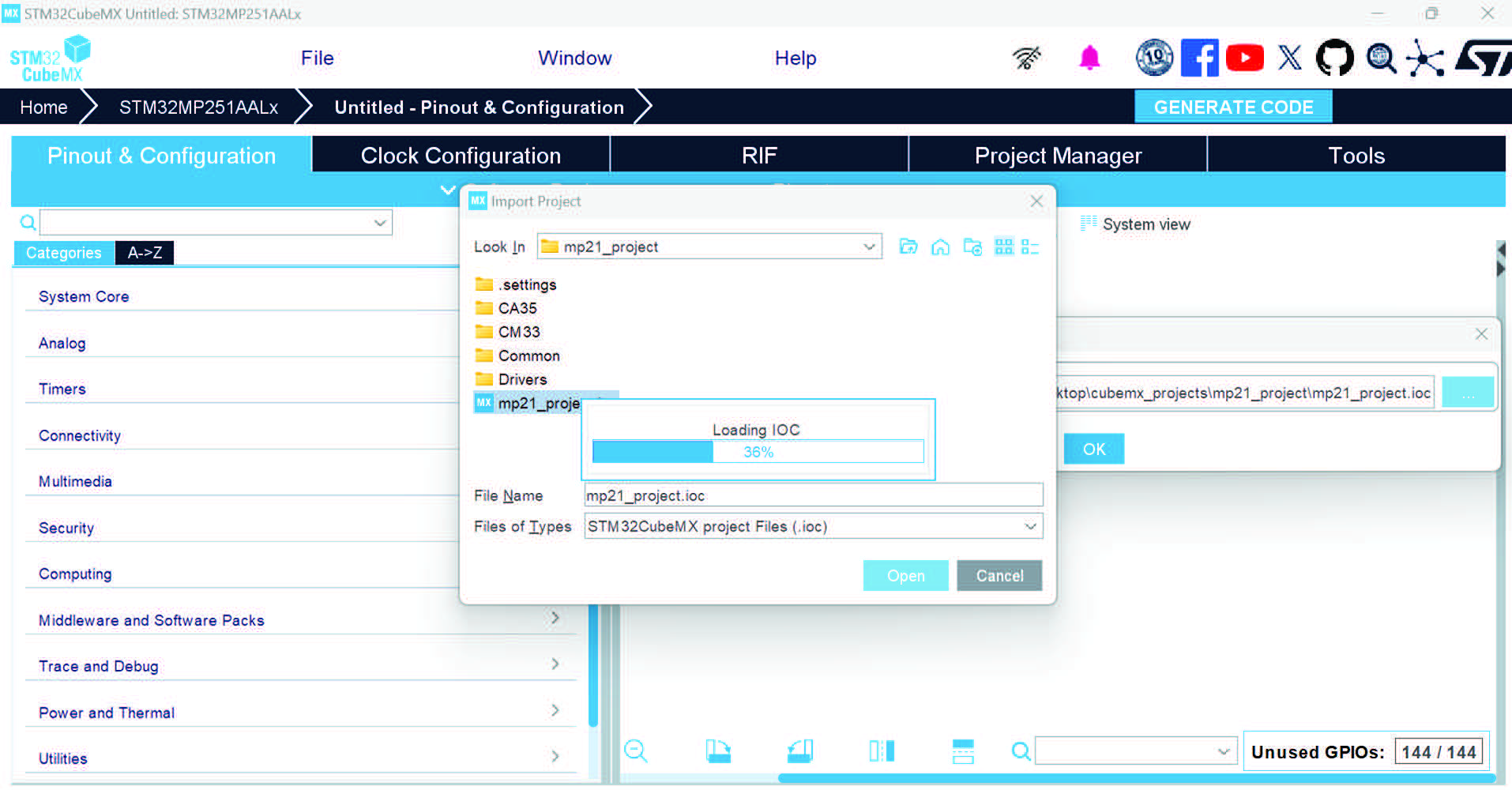Cancel the Import Project dialog
This screenshot has height=790, width=1512.
[999, 576]
